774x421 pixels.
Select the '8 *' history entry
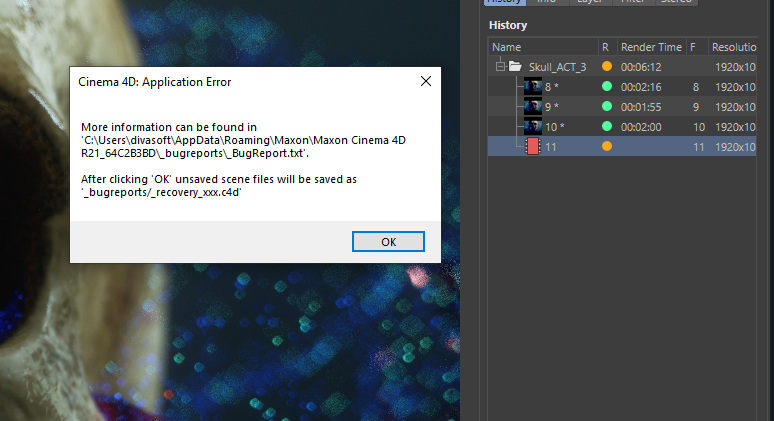[x=552, y=87]
